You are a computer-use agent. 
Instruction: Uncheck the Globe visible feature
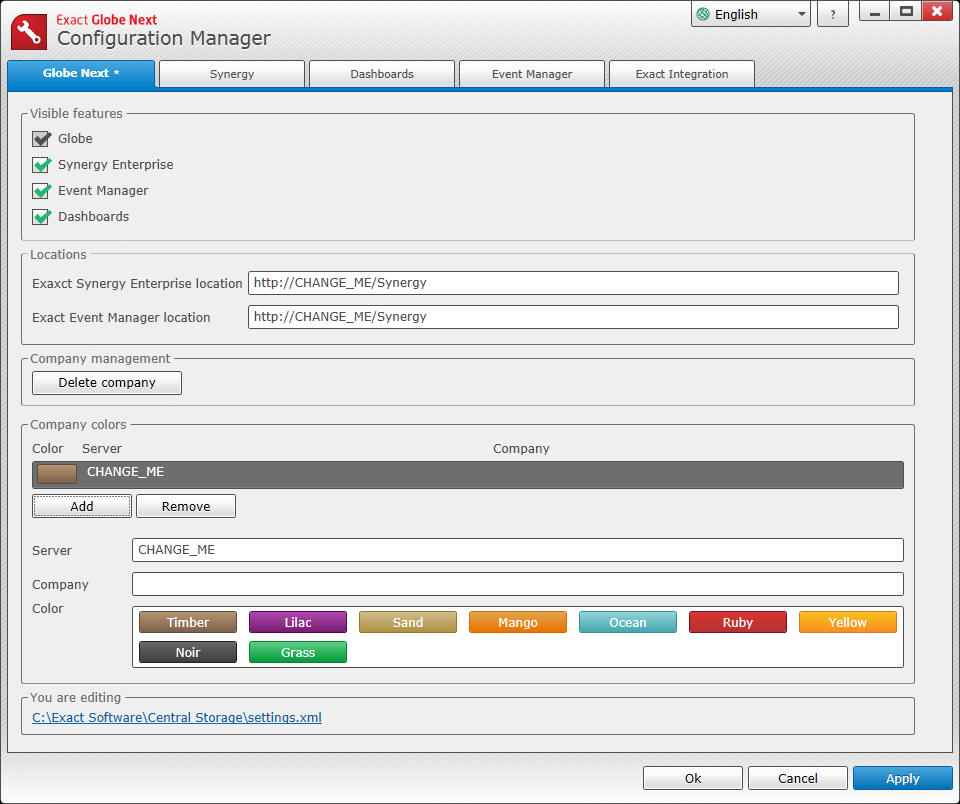coord(41,139)
